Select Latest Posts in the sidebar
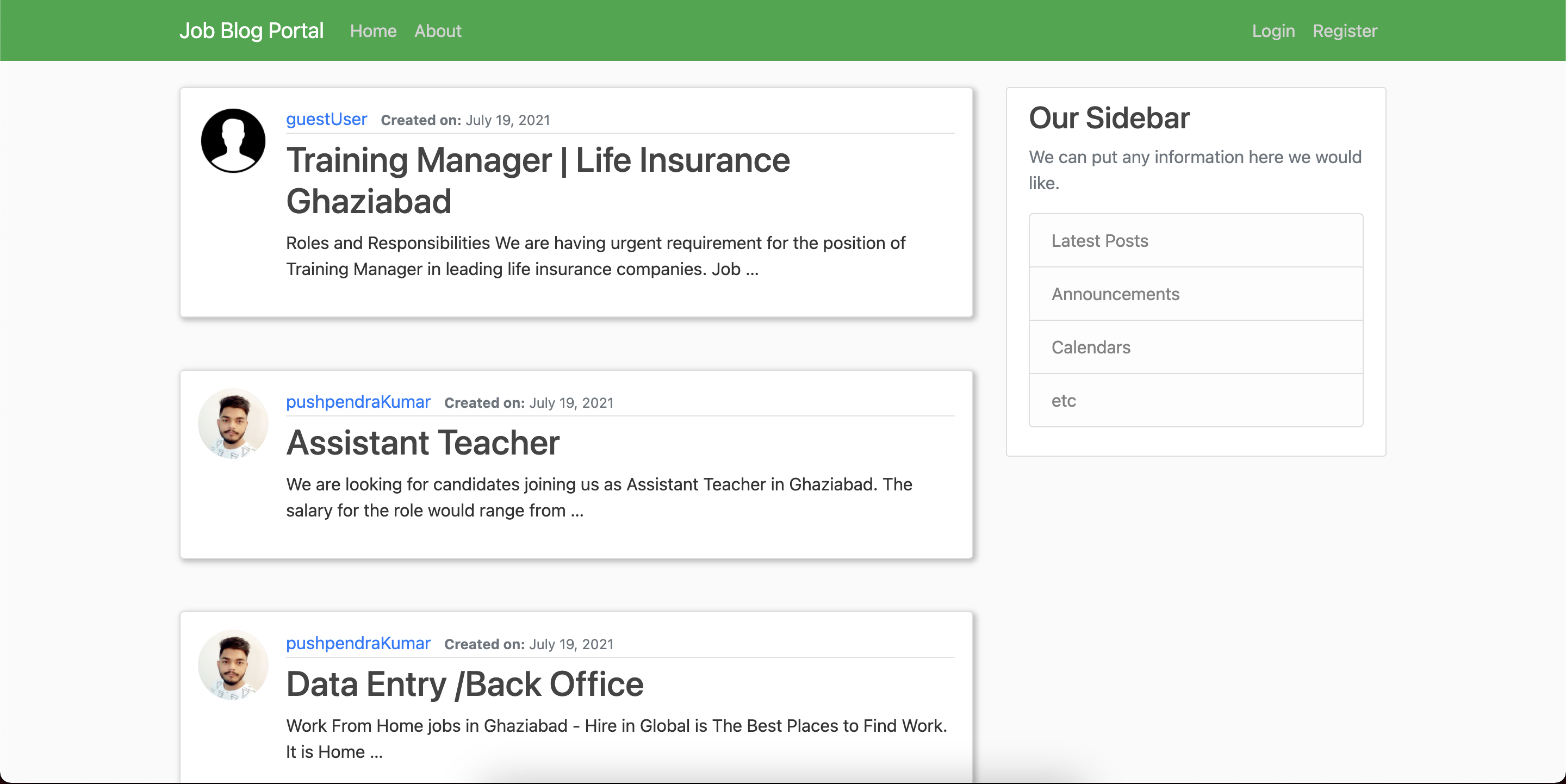Viewport: 1566px width, 784px height. [x=1099, y=241]
